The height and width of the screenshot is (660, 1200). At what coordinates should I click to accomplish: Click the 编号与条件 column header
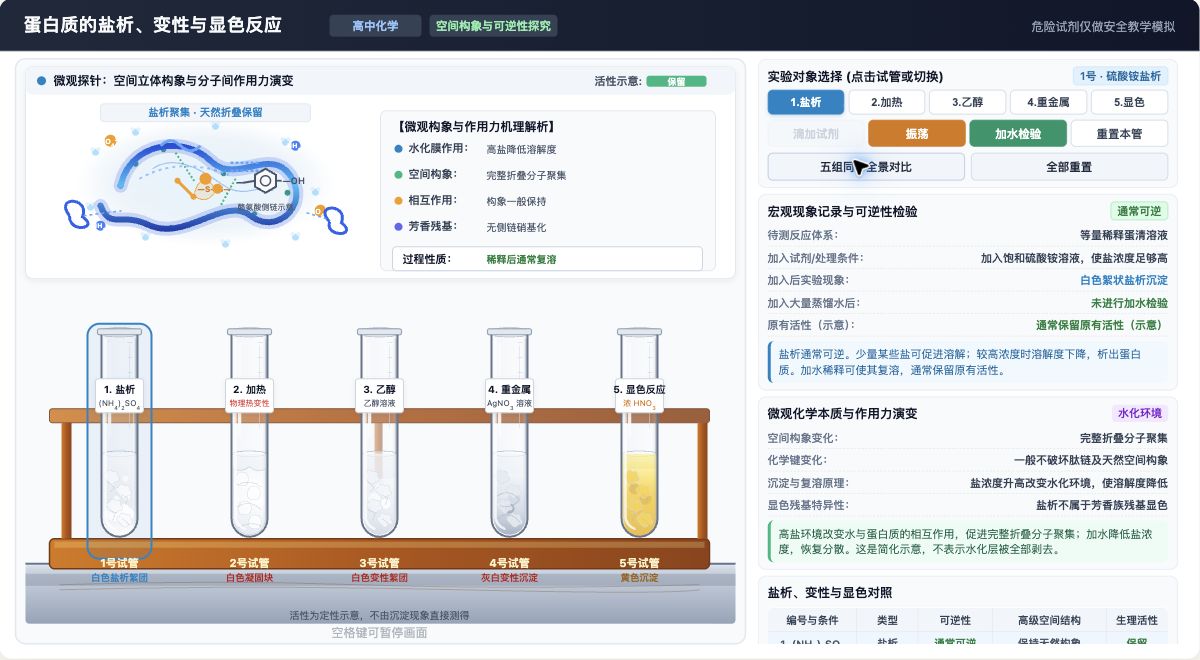pyautogui.click(x=810, y=621)
